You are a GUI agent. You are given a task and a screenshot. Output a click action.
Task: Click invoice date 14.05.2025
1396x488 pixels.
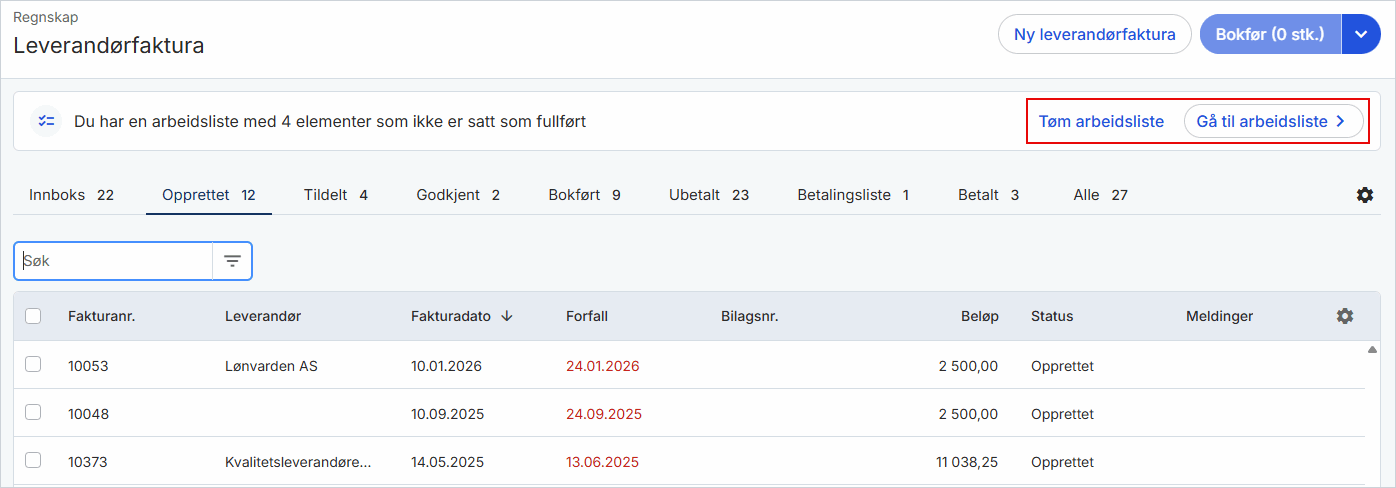tap(447, 462)
